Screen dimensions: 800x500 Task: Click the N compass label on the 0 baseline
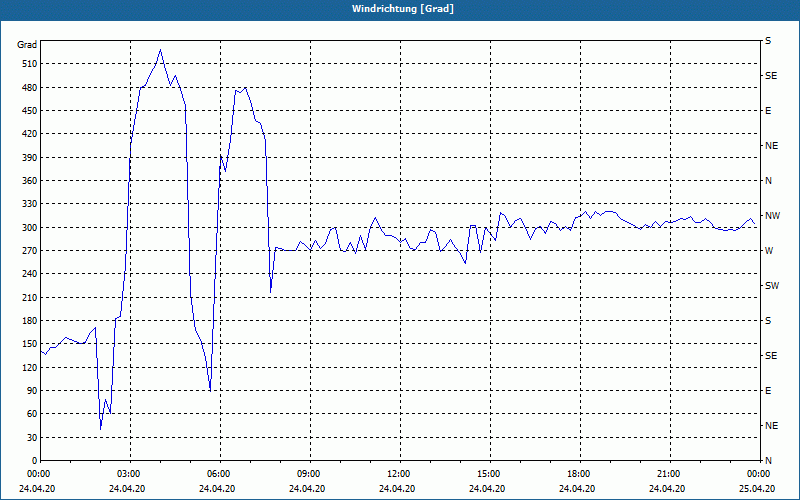click(x=769, y=460)
